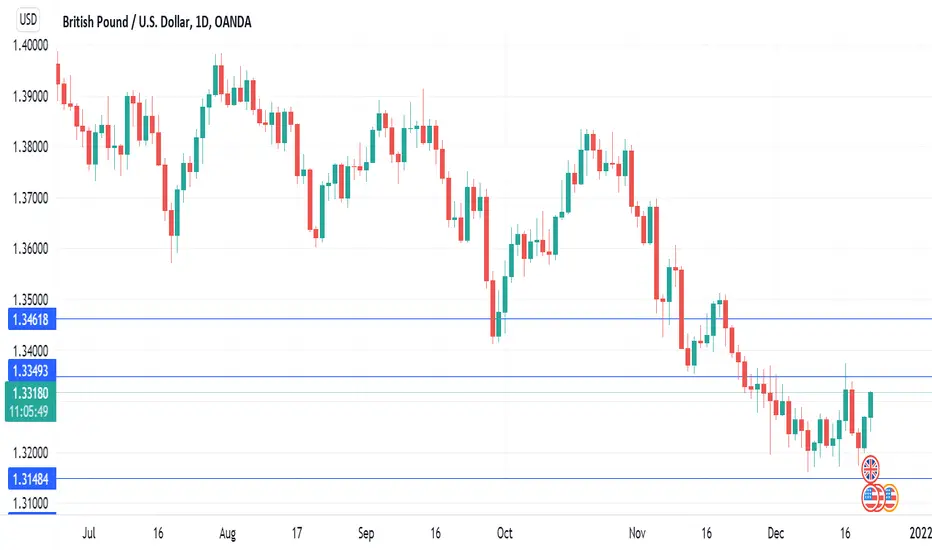Click the current price 1.33180 countdown label
Image resolution: width=932 pixels, height=550 pixels.
pos(30,402)
